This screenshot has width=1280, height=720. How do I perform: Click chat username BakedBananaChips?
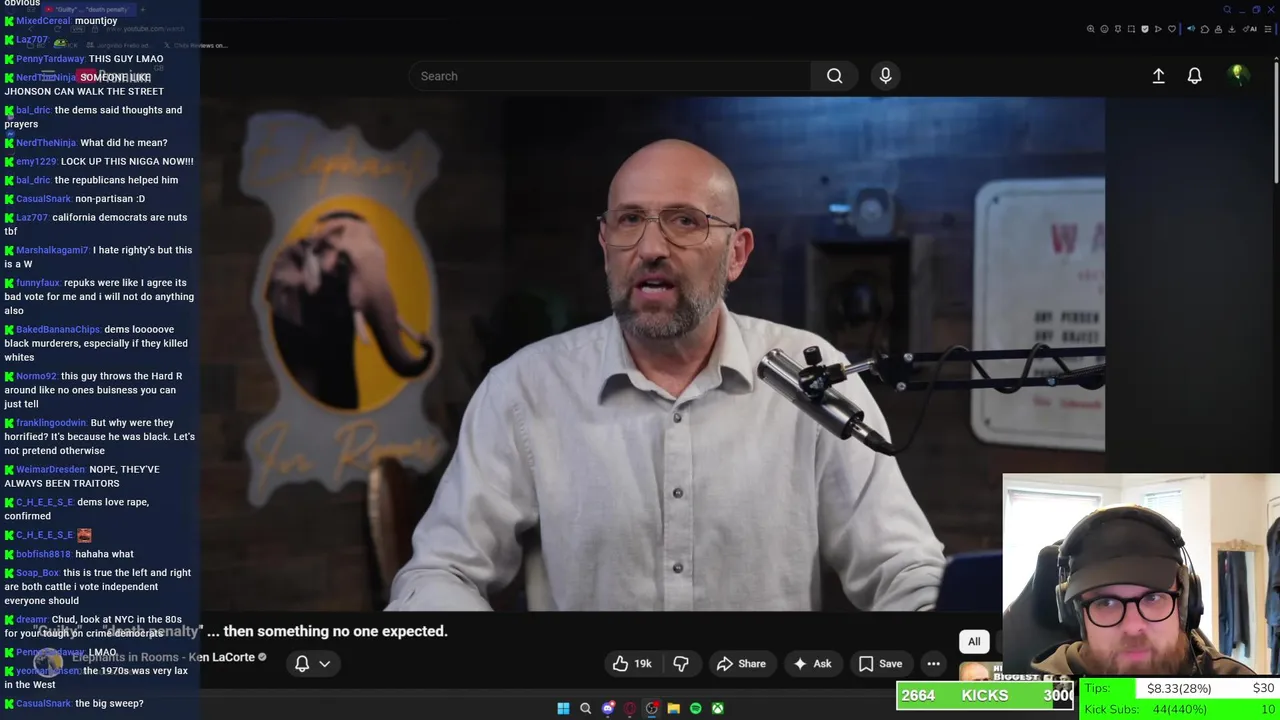point(58,329)
